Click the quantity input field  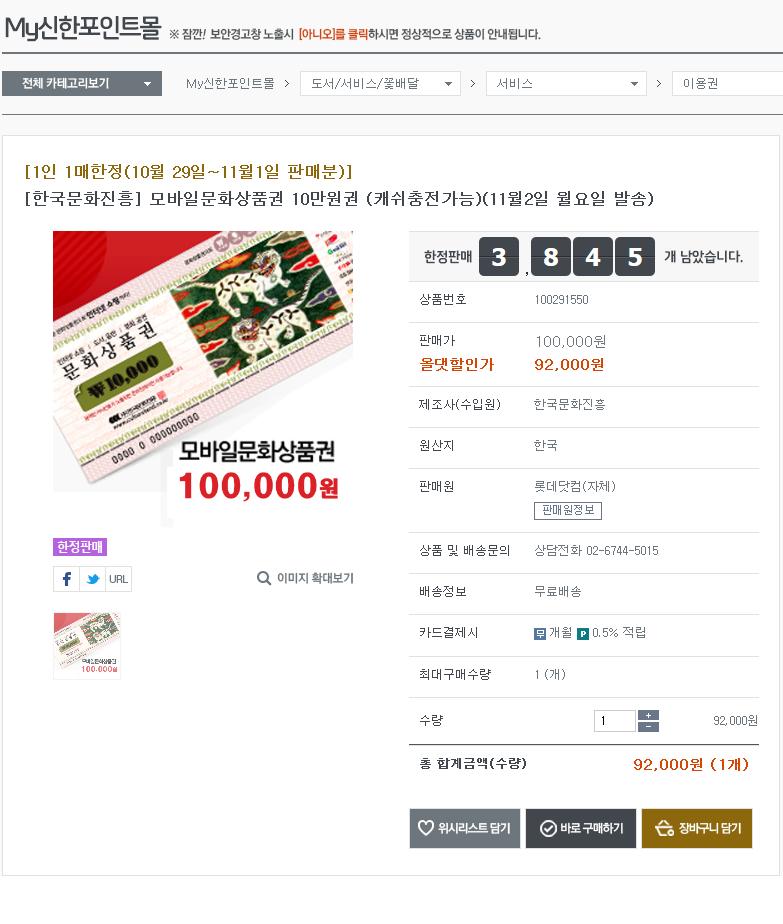(614, 721)
